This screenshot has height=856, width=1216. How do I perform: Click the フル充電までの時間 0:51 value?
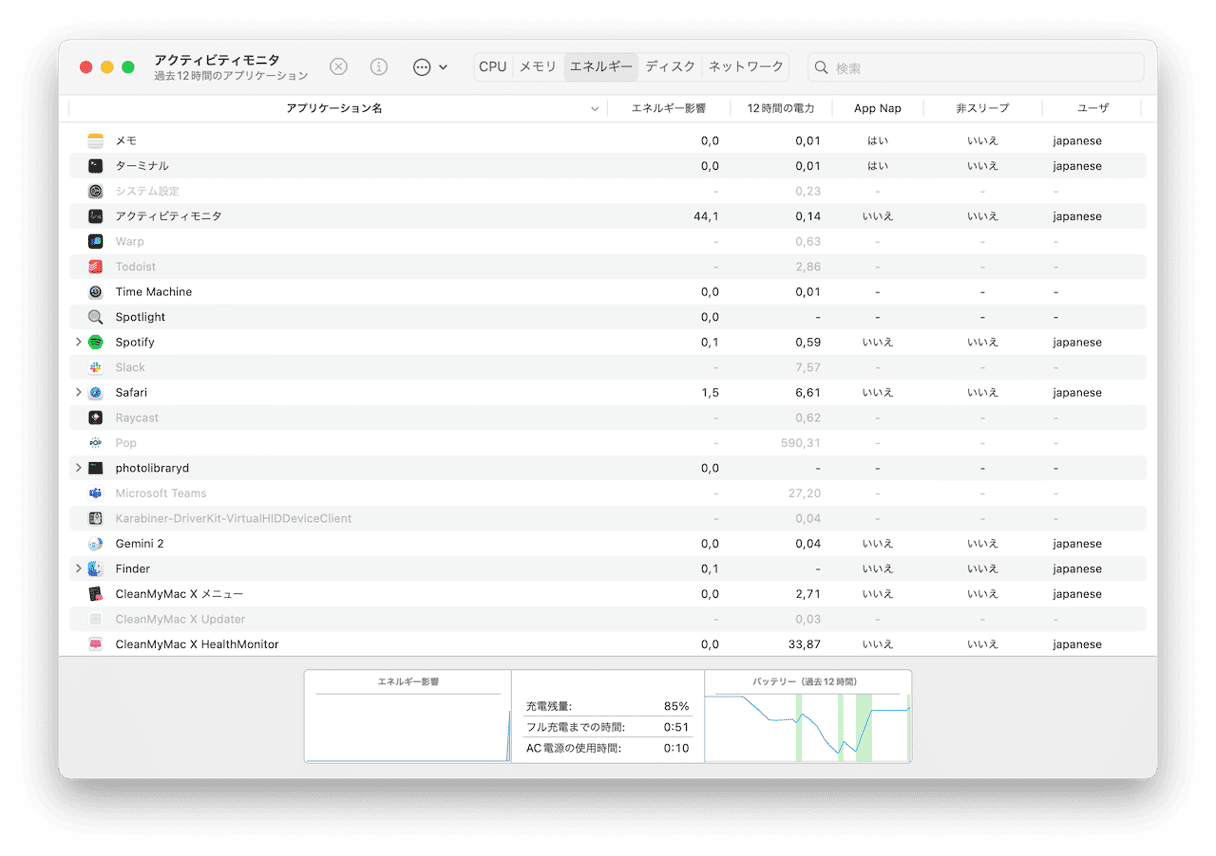pos(676,727)
